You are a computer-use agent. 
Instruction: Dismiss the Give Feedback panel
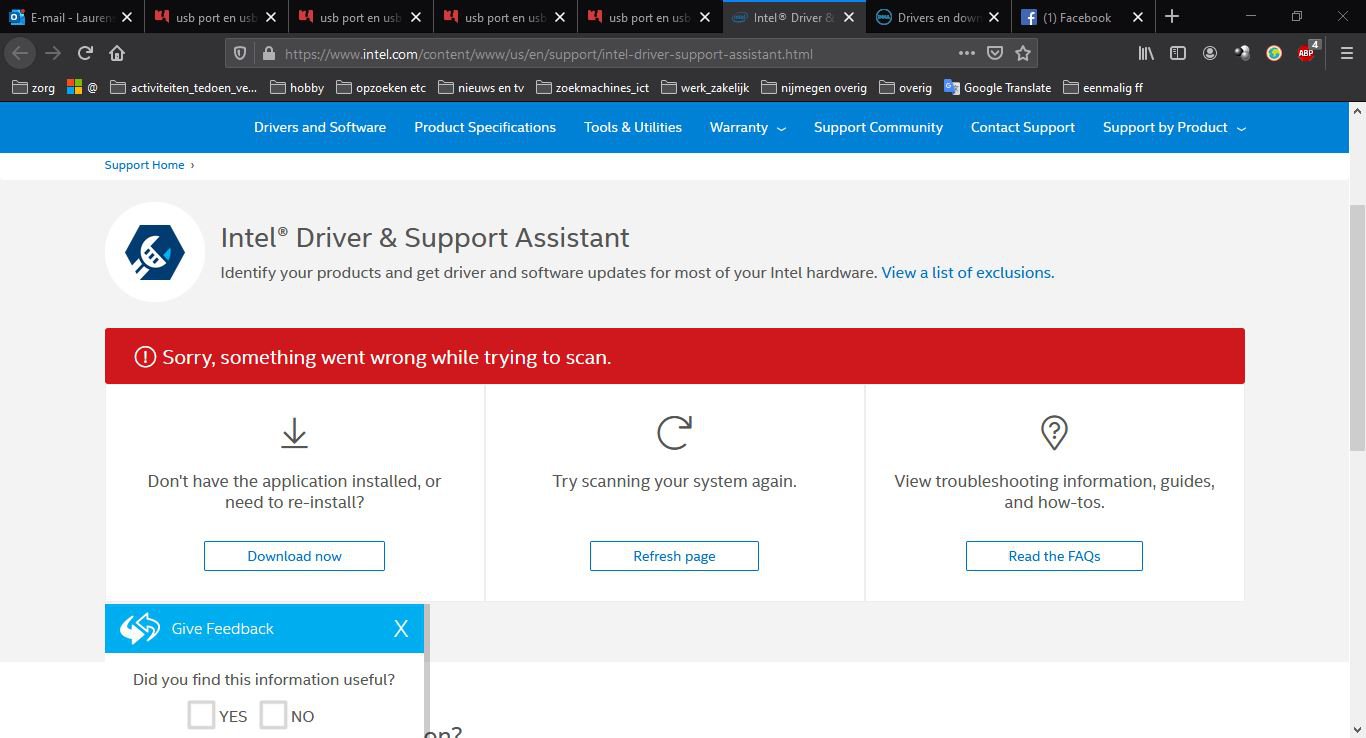pyautogui.click(x=401, y=628)
